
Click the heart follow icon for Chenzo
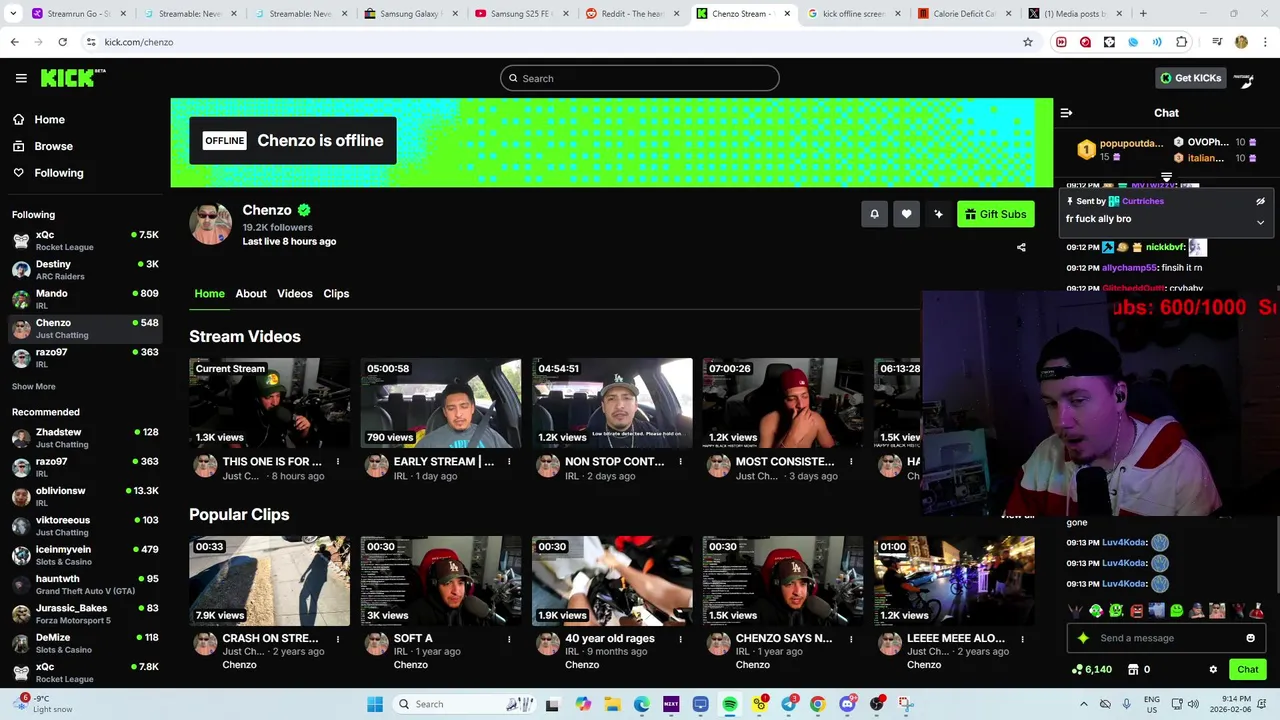[906, 214]
